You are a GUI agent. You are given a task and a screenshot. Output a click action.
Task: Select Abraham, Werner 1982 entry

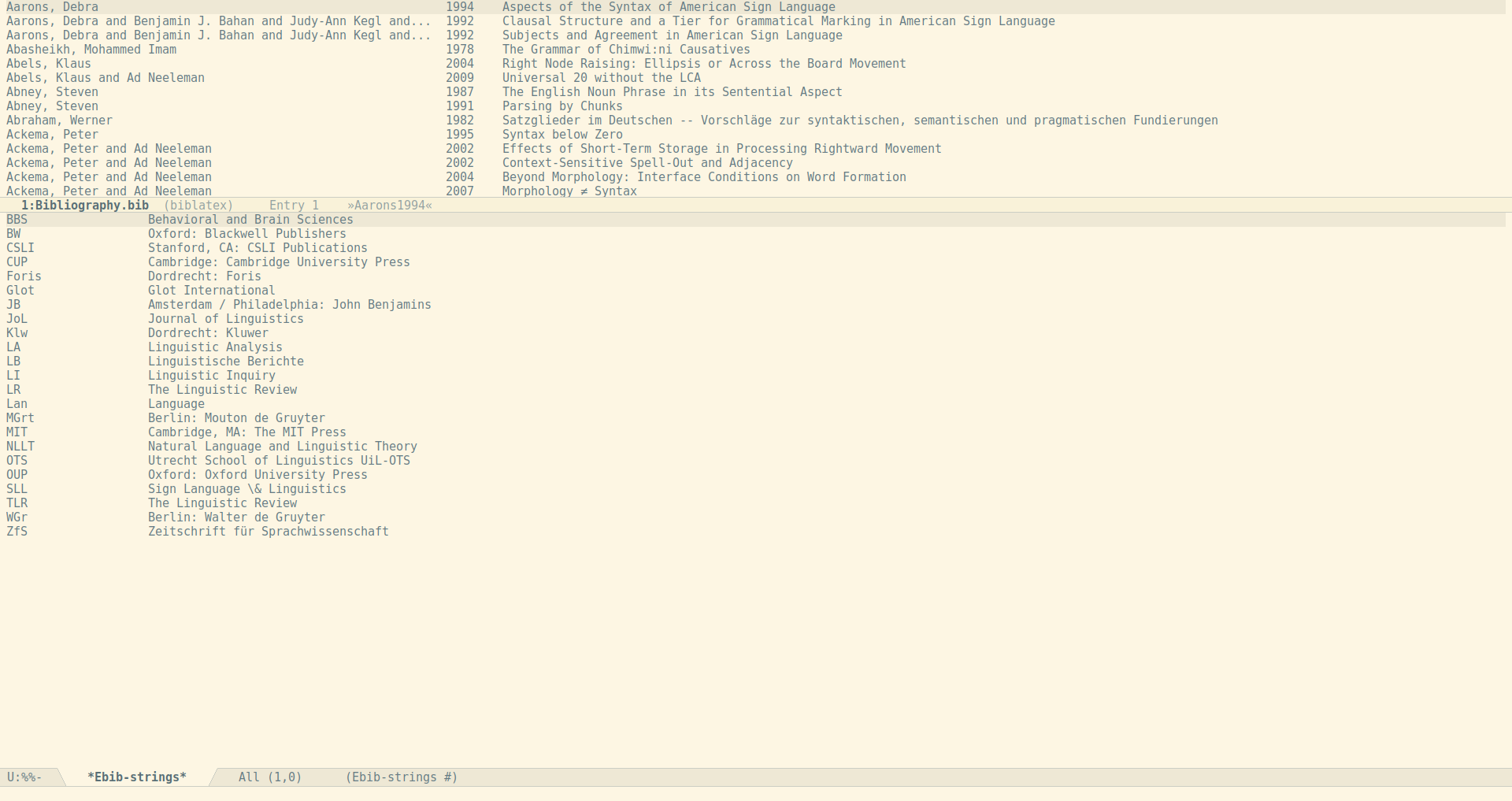(x=59, y=121)
